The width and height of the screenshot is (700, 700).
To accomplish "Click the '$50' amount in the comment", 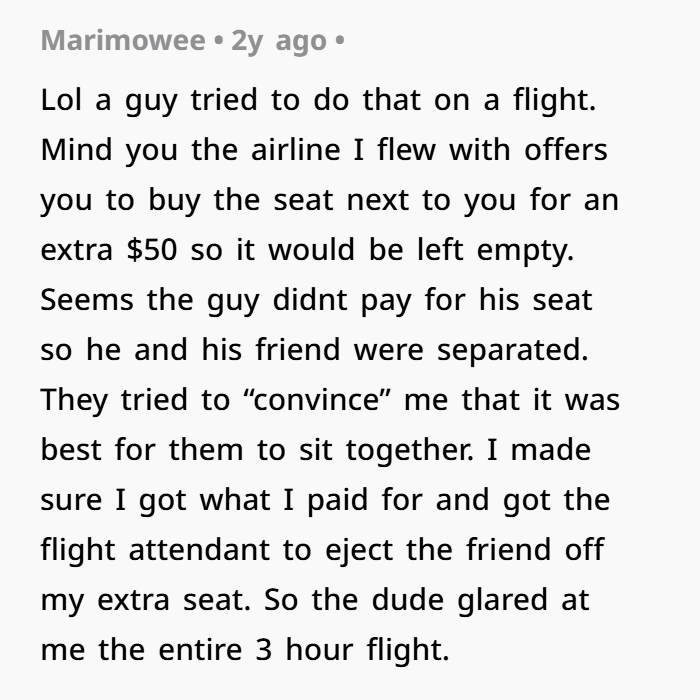I will click(152, 250).
